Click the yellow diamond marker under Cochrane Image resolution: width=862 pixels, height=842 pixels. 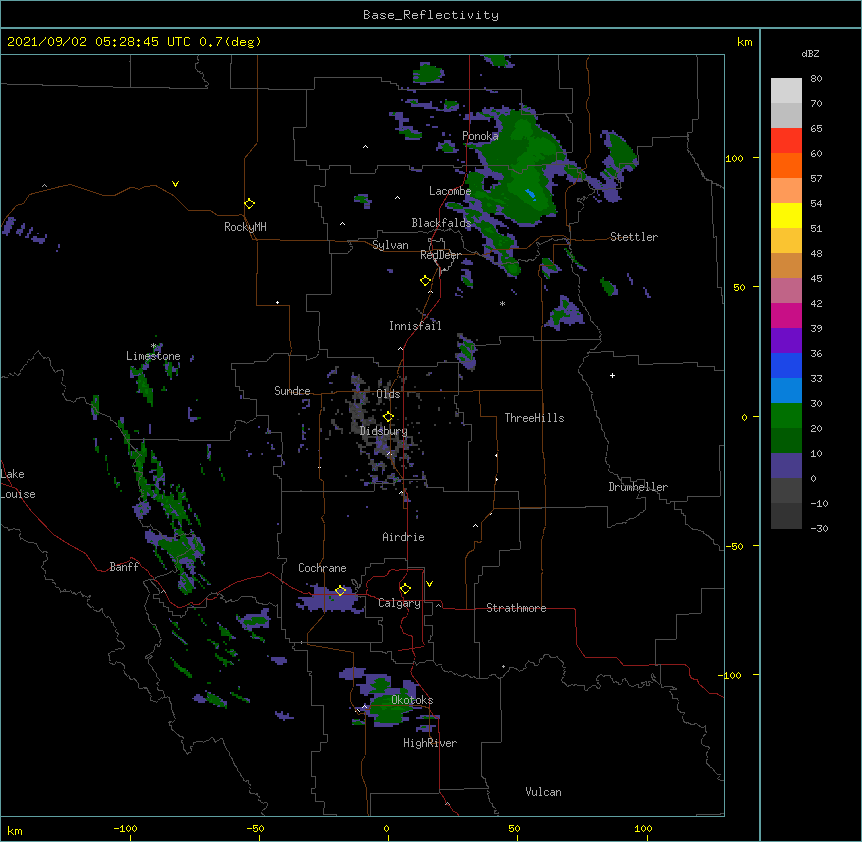click(x=340, y=591)
